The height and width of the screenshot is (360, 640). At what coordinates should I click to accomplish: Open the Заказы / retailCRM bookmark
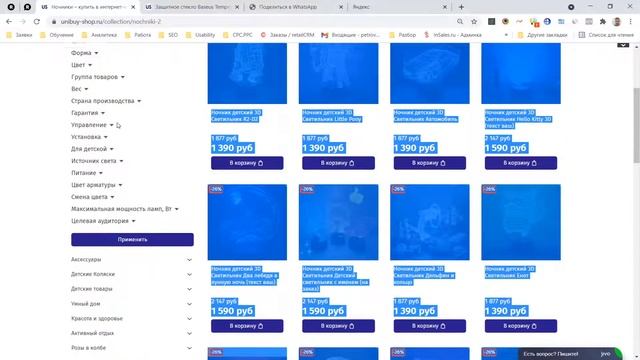click(x=288, y=35)
